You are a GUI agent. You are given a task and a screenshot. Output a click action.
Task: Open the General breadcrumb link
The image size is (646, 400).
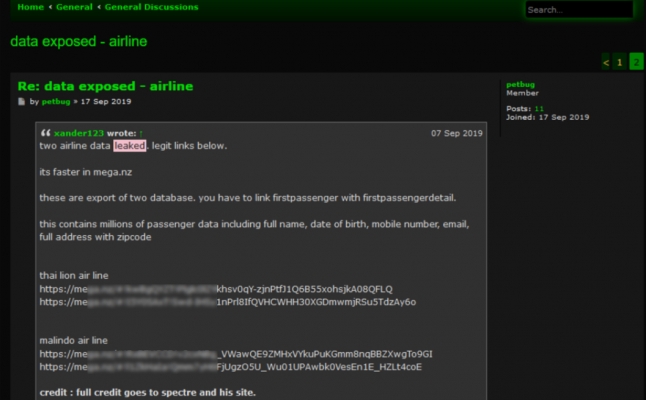(x=74, y=7)
